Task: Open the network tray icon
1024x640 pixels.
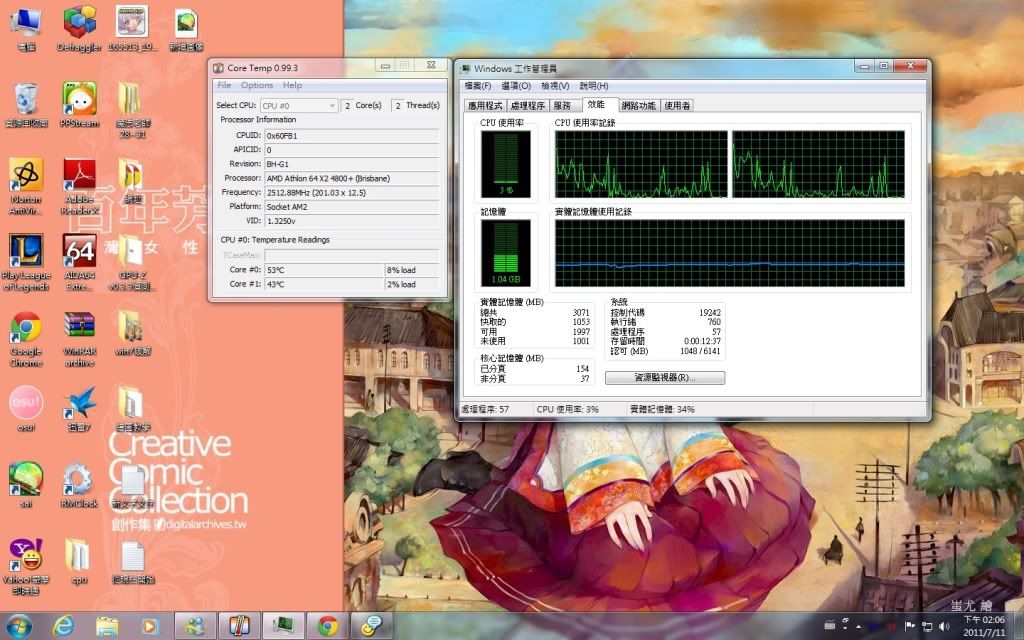Action: [927, 626]
